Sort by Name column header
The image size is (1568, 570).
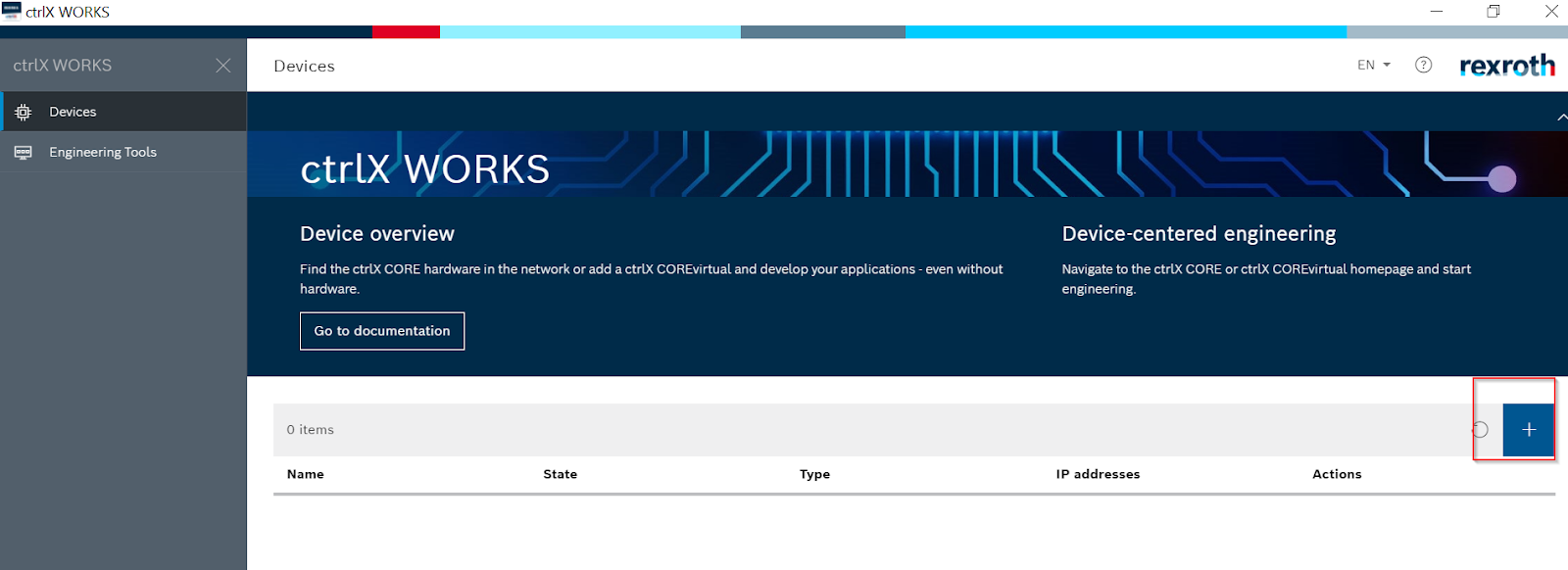click(306, 474)
